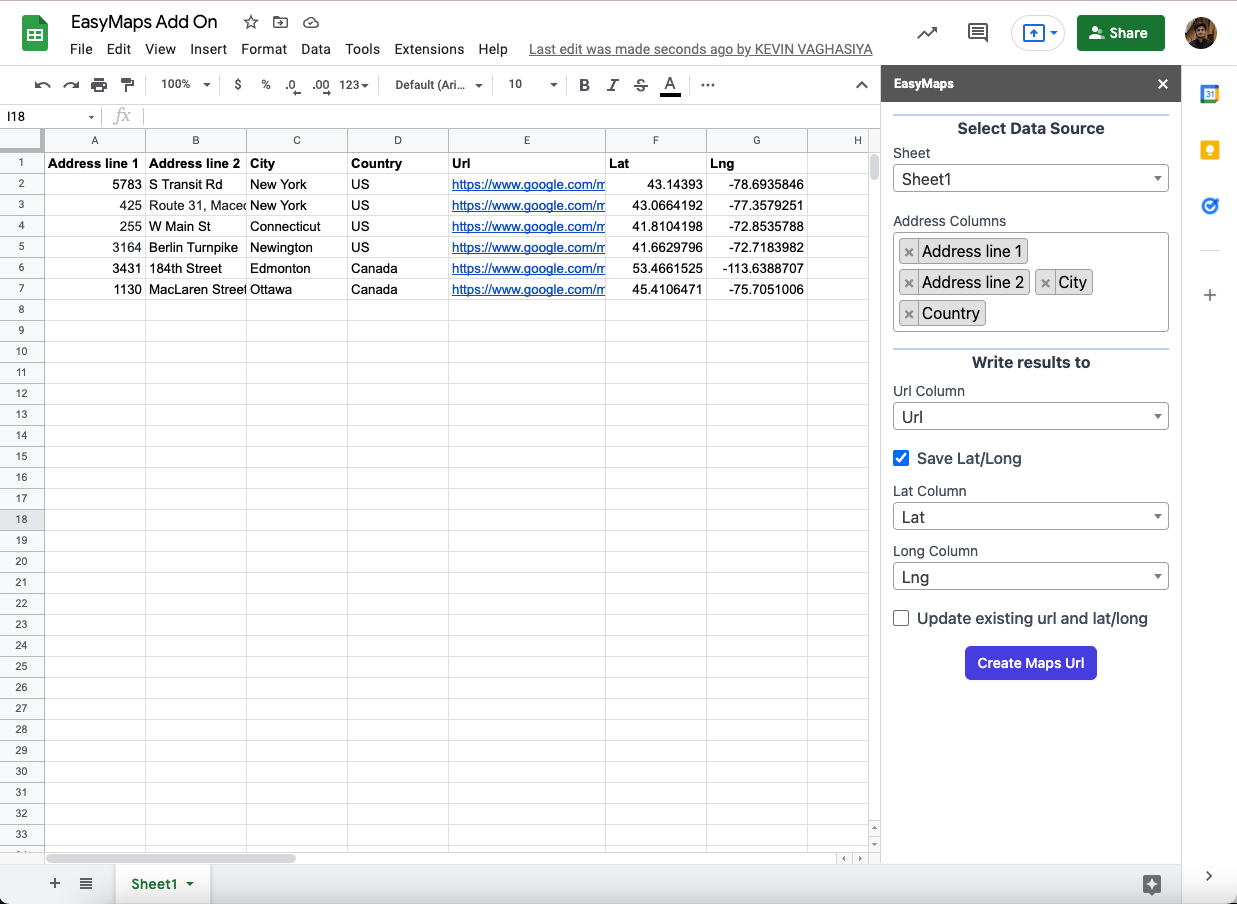Image resolution: width=1237 pixels, height=904 pixels.
Task: Select the Paint format tool
Action: [x=127, y=85]
